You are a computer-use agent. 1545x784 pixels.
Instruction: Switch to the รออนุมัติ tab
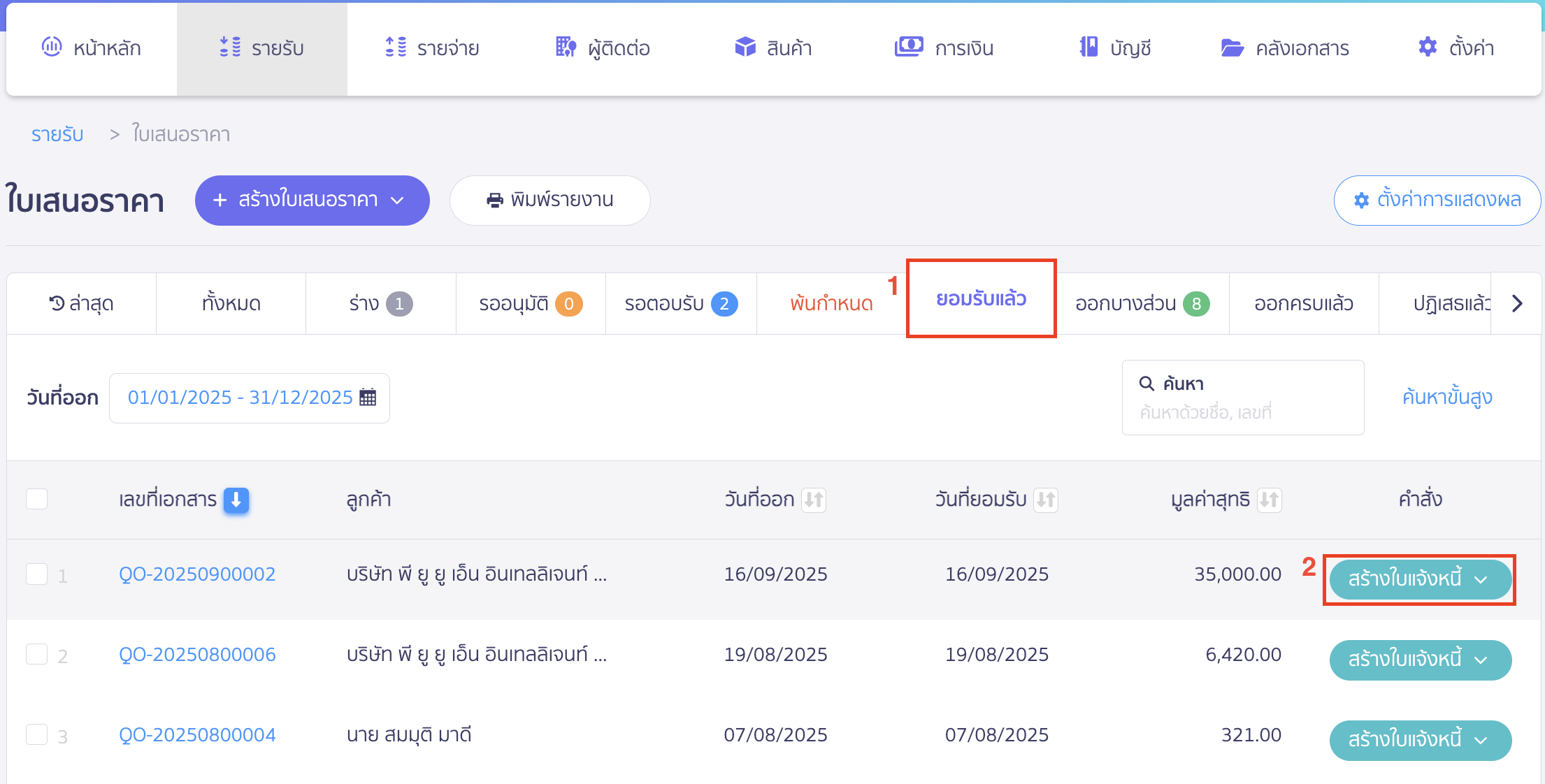[531, 303]
